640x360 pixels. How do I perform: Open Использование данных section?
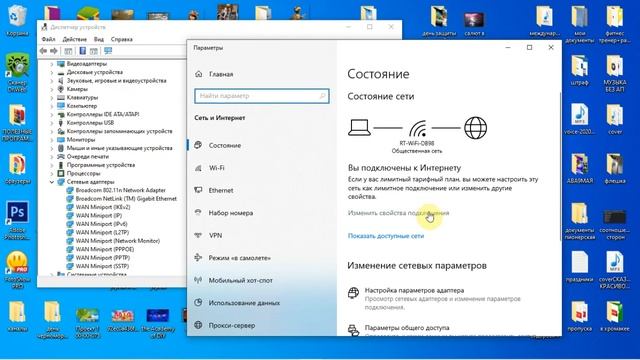[244, 303]
